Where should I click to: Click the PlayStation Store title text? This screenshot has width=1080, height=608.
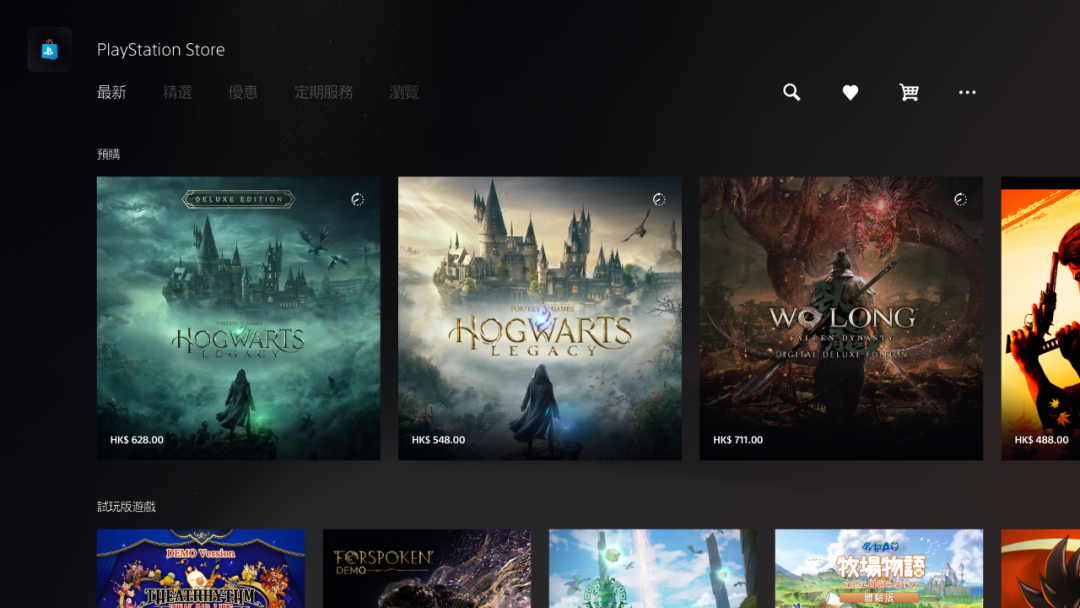pyautogui.click(x=160, y=50)
